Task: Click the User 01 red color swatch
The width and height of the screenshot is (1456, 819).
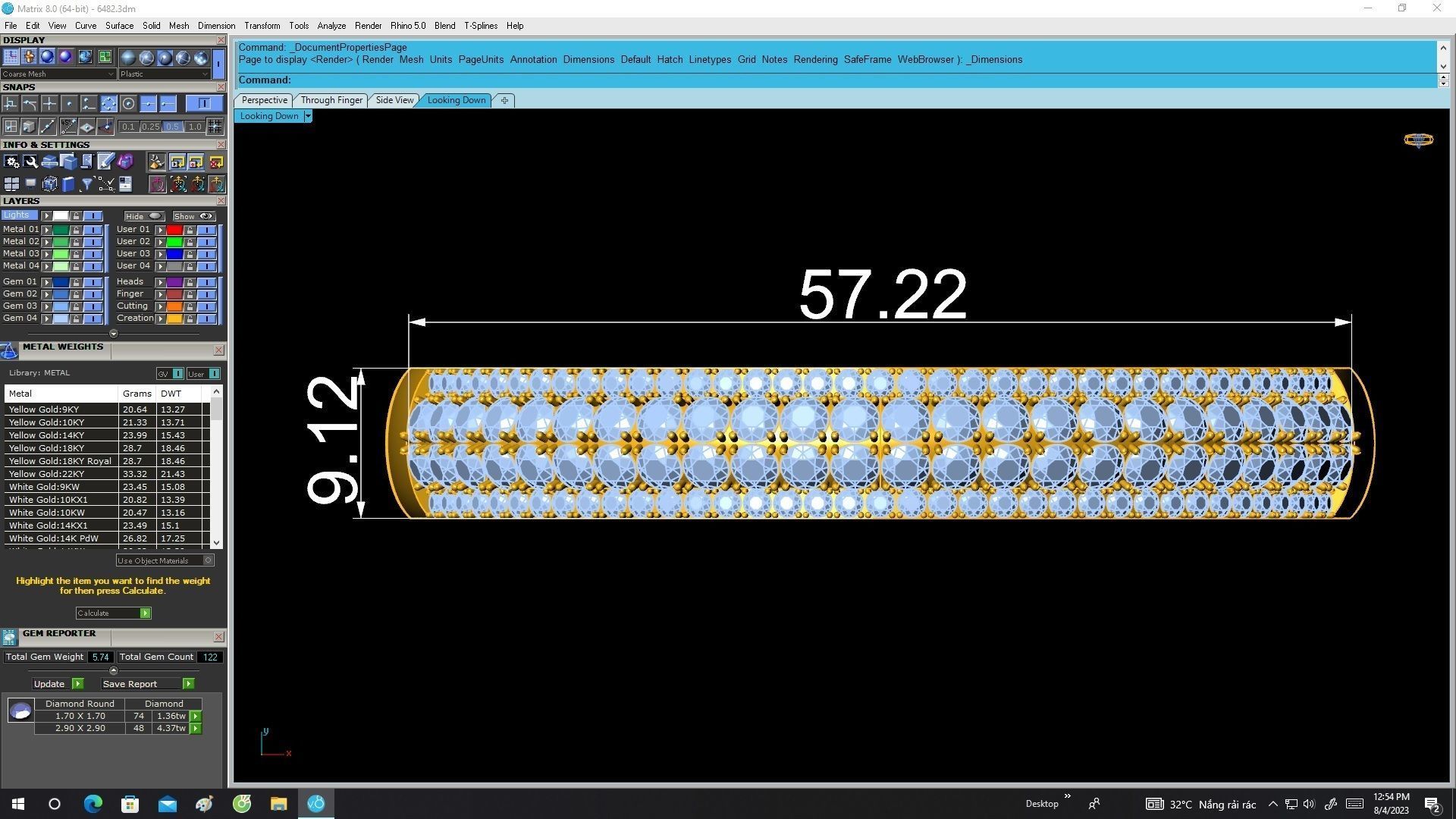Action: coord(174,230)
